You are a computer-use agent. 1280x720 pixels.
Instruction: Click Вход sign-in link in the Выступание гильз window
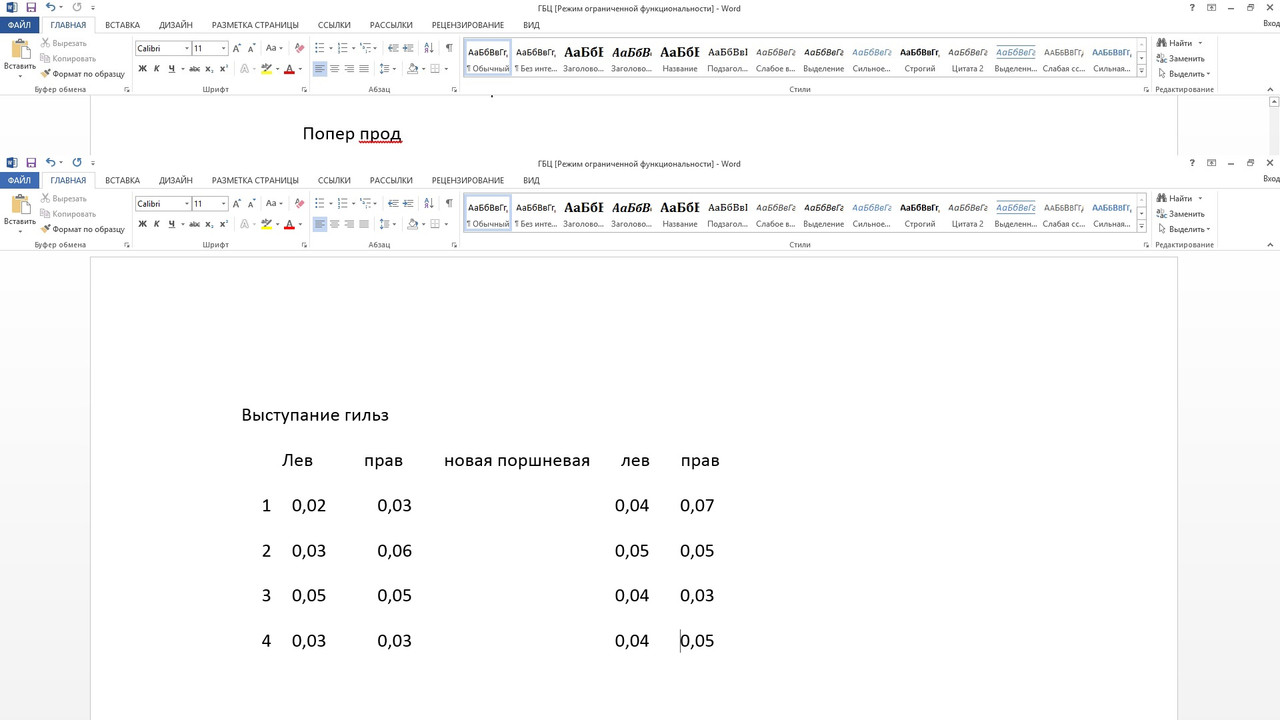(1271, 180)
